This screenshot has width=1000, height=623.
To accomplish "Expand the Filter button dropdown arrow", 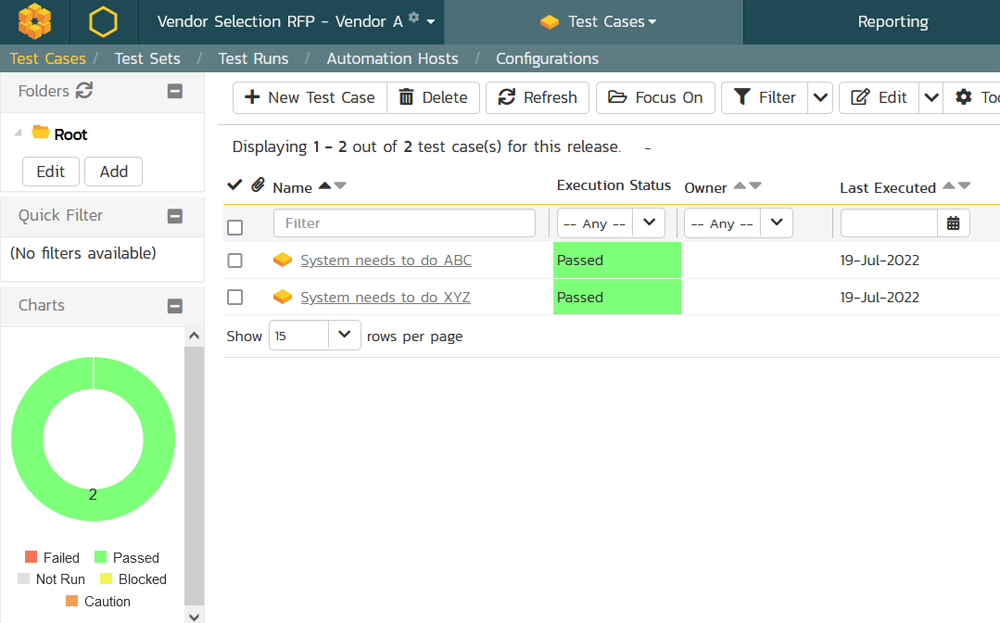I will [820, 97].
